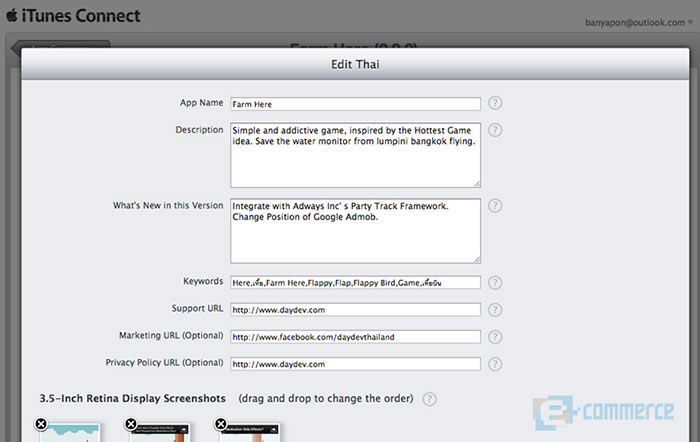The image size is (700, 442).
Task: Click inside the Description text area
Action: click(x=355, y=155)
